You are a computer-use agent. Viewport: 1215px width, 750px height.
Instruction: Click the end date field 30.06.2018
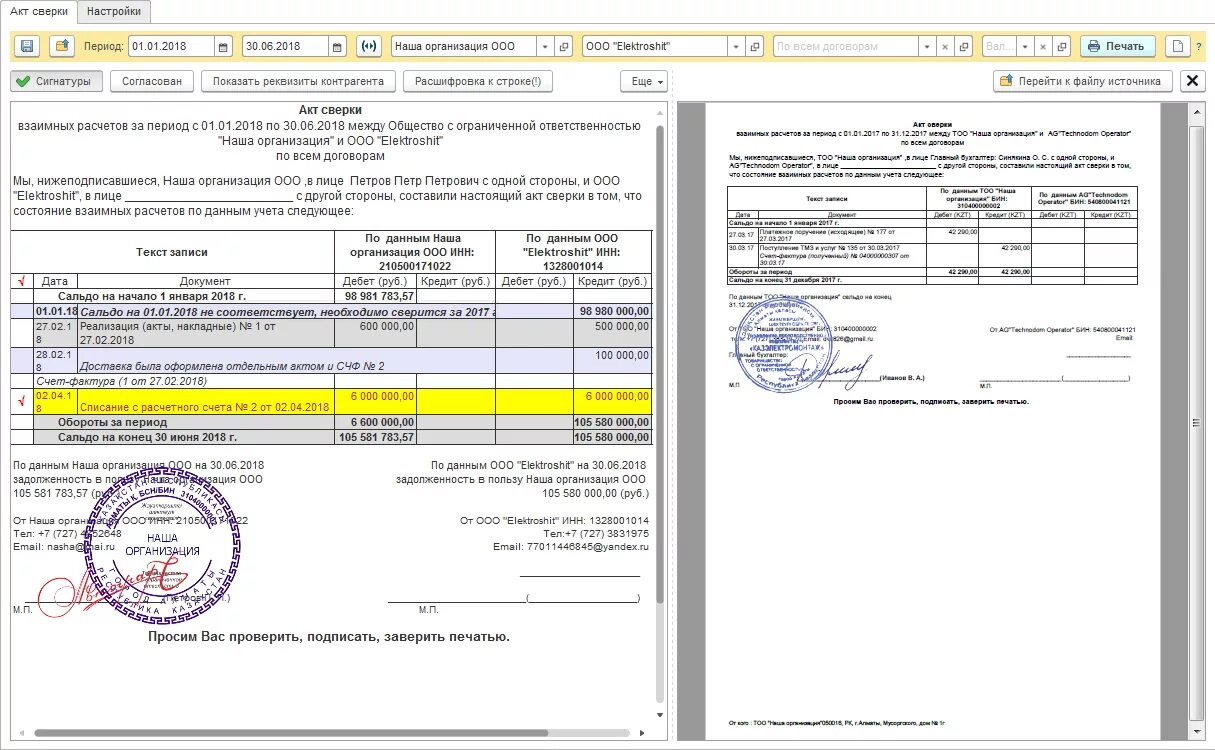[x=285, y=46]
